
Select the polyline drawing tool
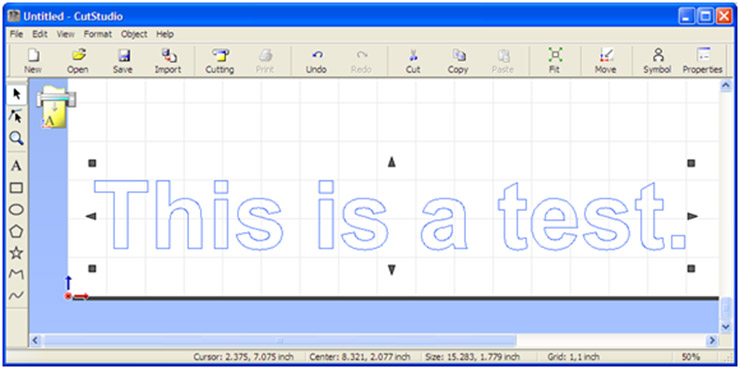(x=17, y=274)
